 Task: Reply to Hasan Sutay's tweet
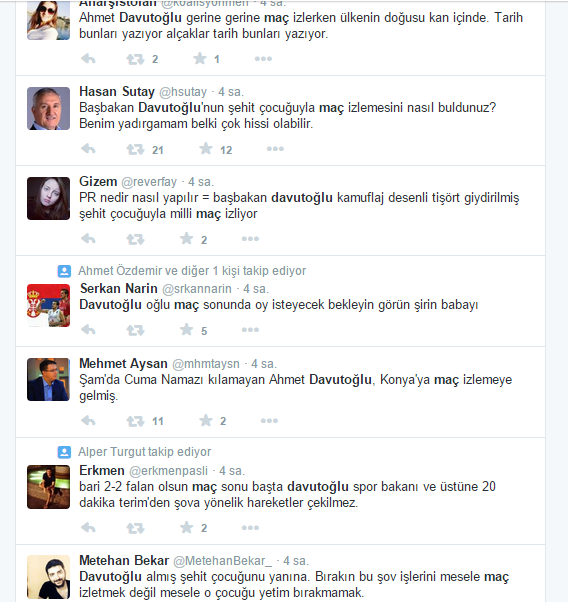click(88, 149)
